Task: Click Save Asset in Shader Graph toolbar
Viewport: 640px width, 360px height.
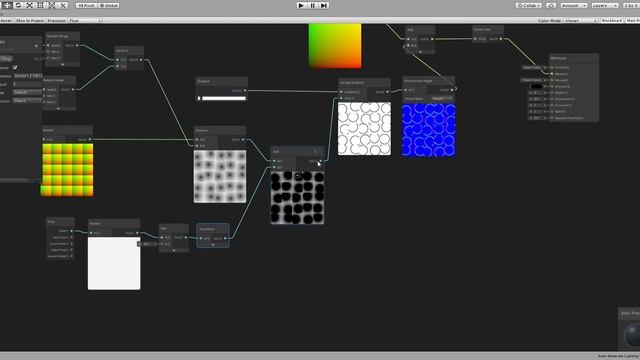Action: coord(6,20)
